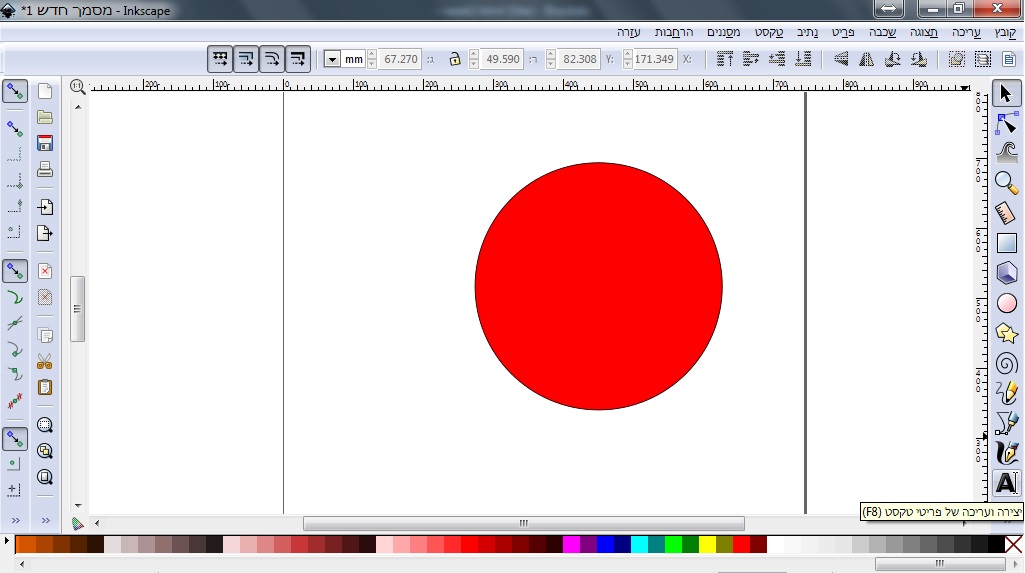The height and width of the screenshot is (573, 1025).
Task: Select the Star polygon tool
Action: pos(1006,334)
